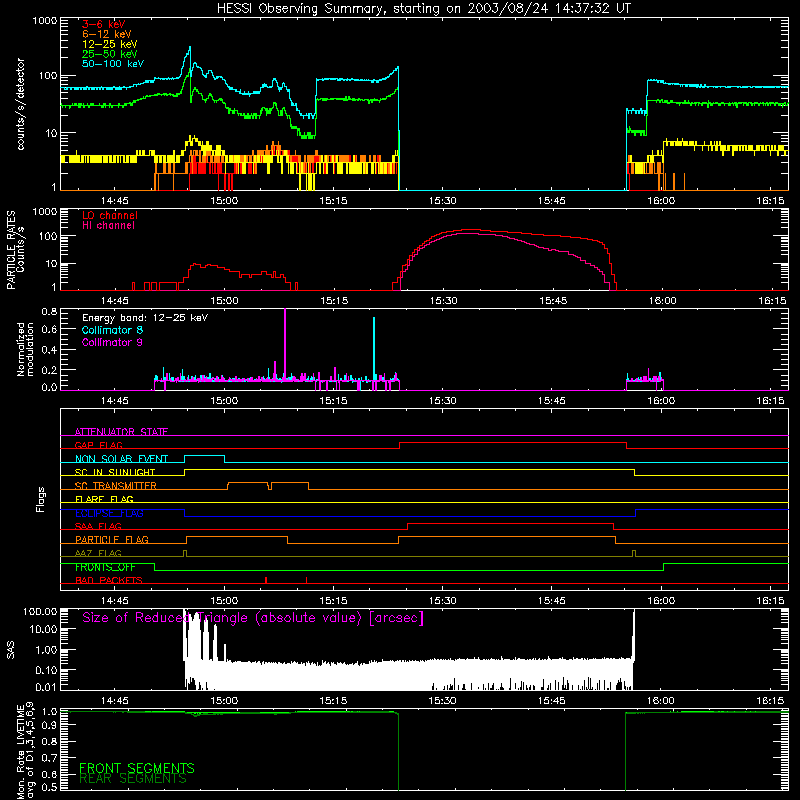Click the FLARE FLAG label
Image resolution: width=800 pixels, height=800 pixels.
coord(104,499)
